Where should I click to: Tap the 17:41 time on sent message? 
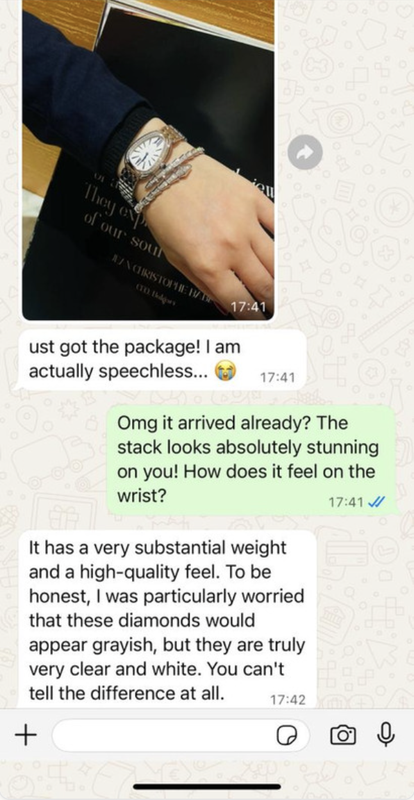click(x=346, y=503)
